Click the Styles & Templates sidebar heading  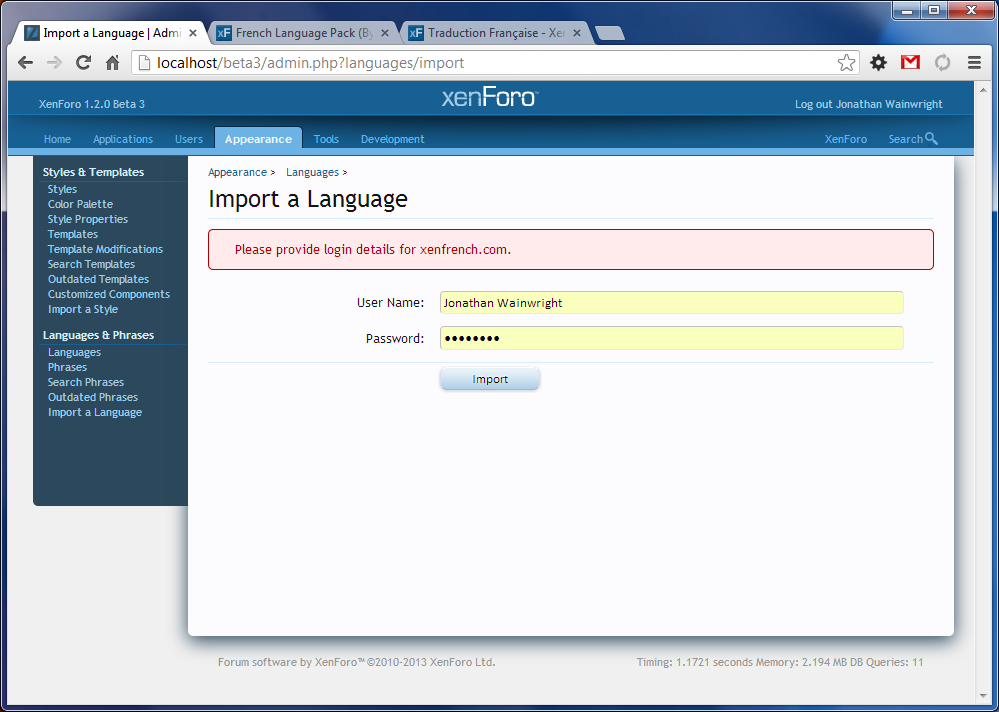[x=93, y=172]
